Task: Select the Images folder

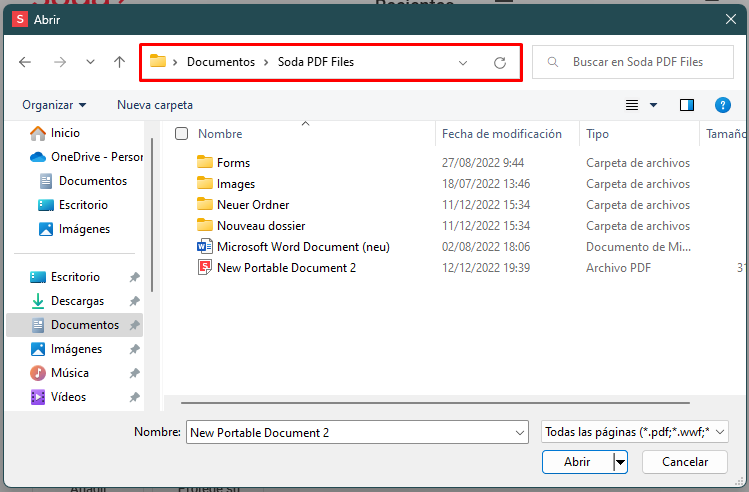Action: click(236, 184)
